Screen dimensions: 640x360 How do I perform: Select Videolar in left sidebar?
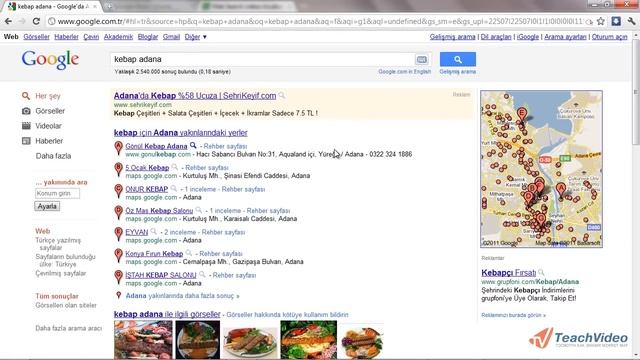coord(48,126)
